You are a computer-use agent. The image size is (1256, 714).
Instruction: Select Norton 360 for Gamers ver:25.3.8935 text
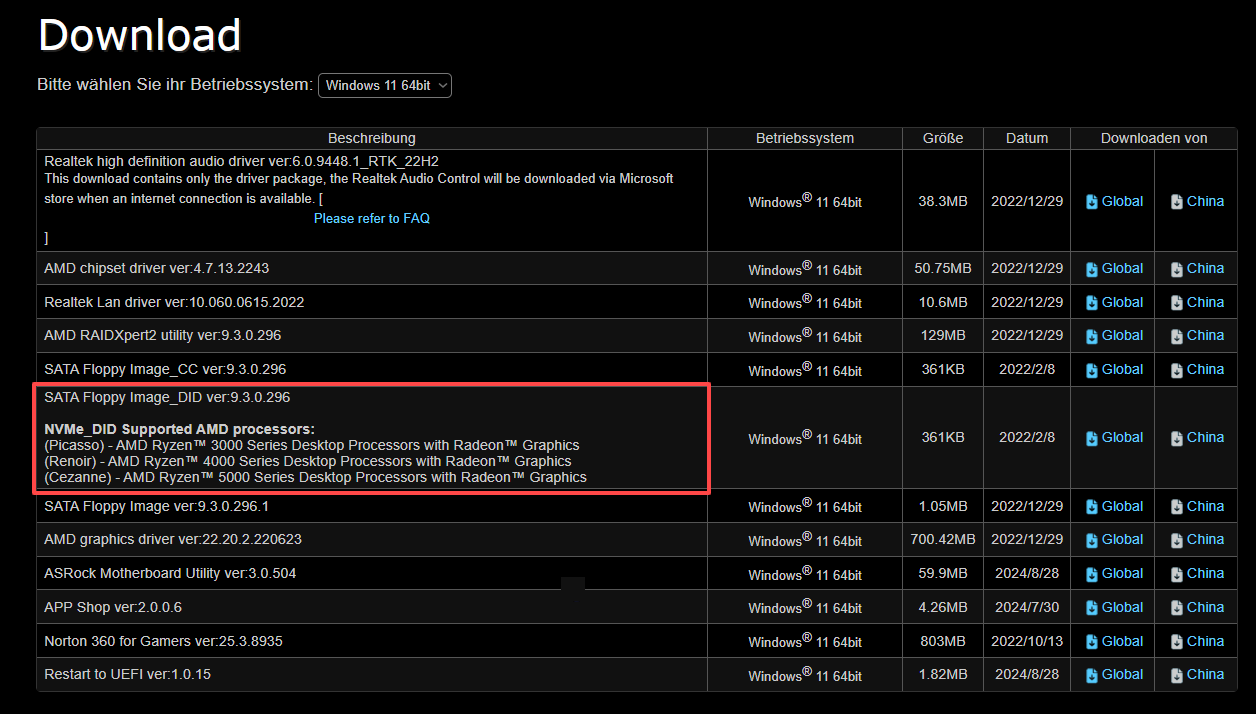163,641
